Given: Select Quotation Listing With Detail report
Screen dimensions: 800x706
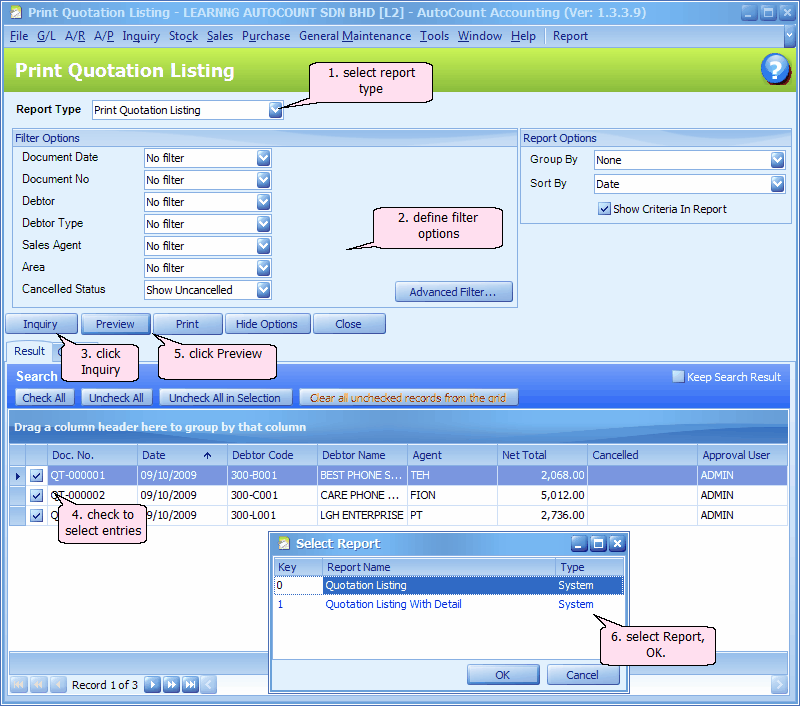Looking at the screenshot, I should pyautogui.click(x=448, y=604).
